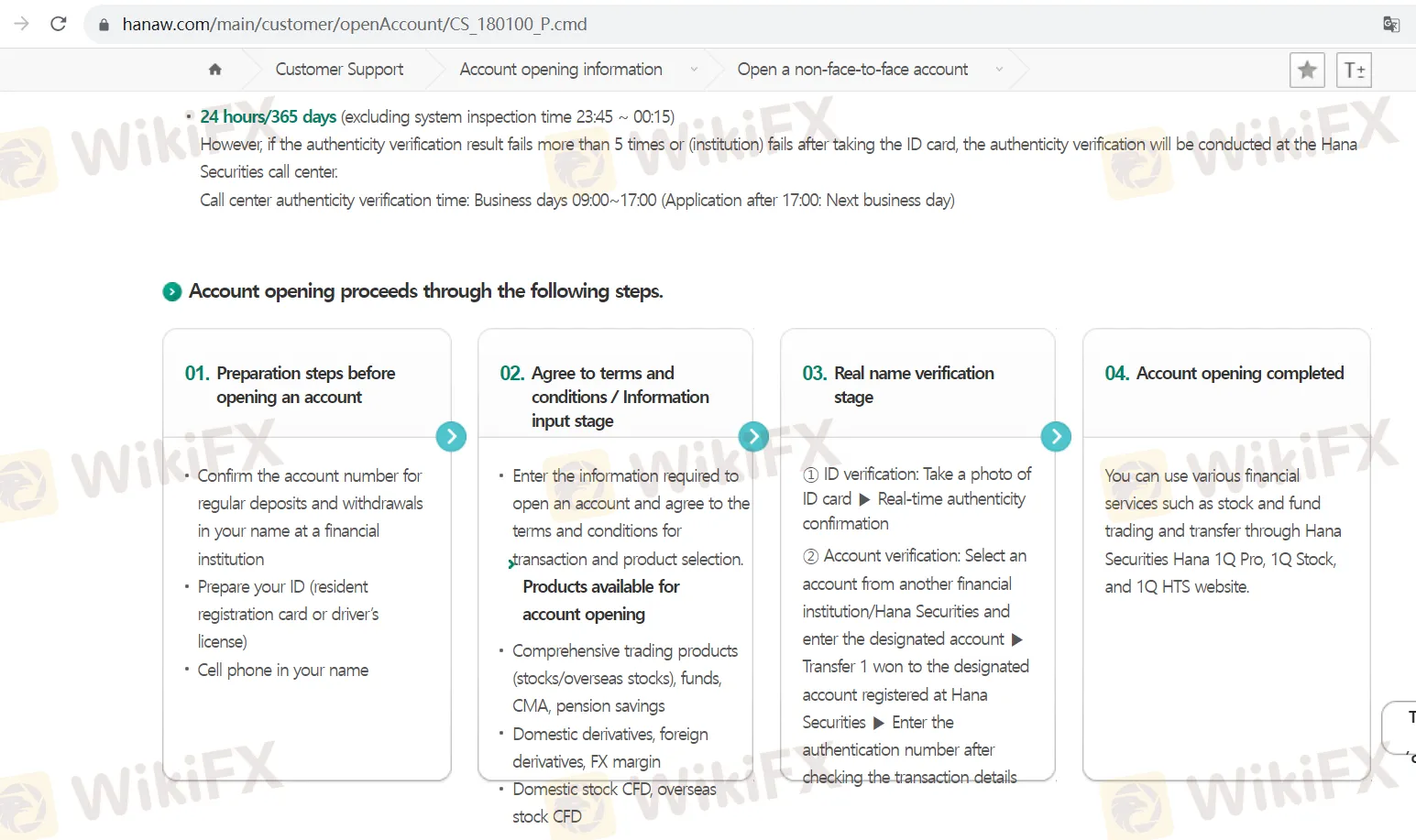1416x840 pixels.
Task: Reload the current page
Action: 59,24
